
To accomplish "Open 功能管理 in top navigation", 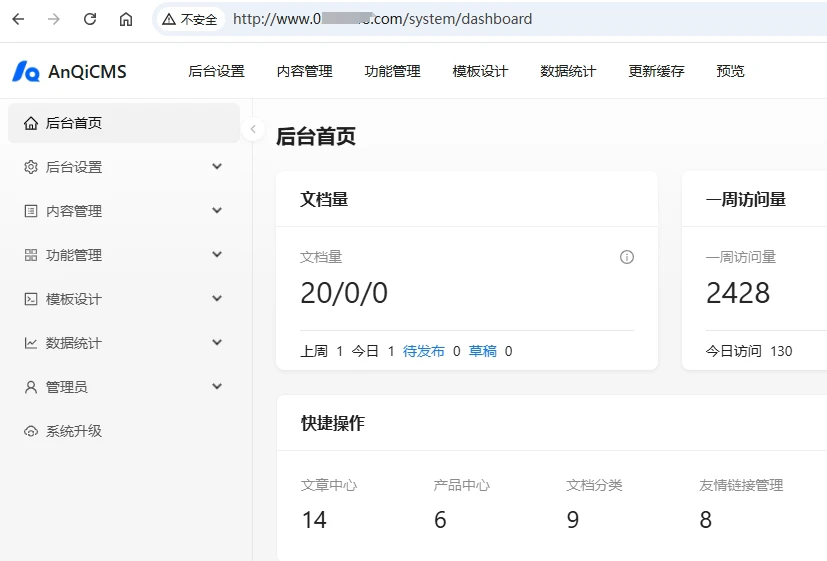I will (393, 71).
